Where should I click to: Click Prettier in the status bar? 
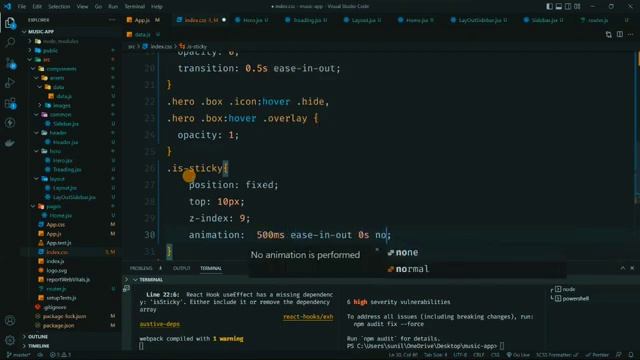pyautogui.click(x=597, y=355)
